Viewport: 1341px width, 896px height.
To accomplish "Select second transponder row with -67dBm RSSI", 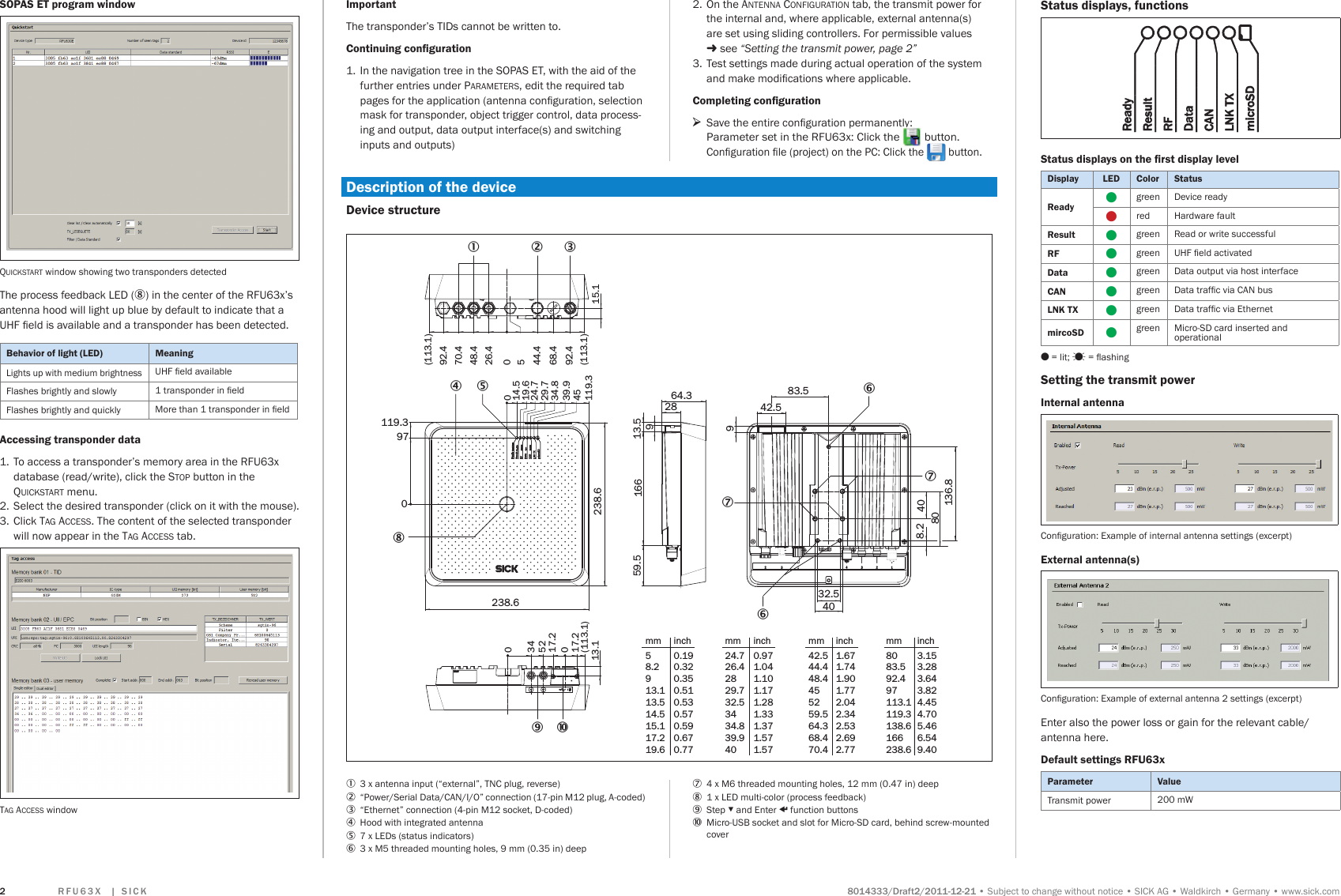I will tap(150, 63).
